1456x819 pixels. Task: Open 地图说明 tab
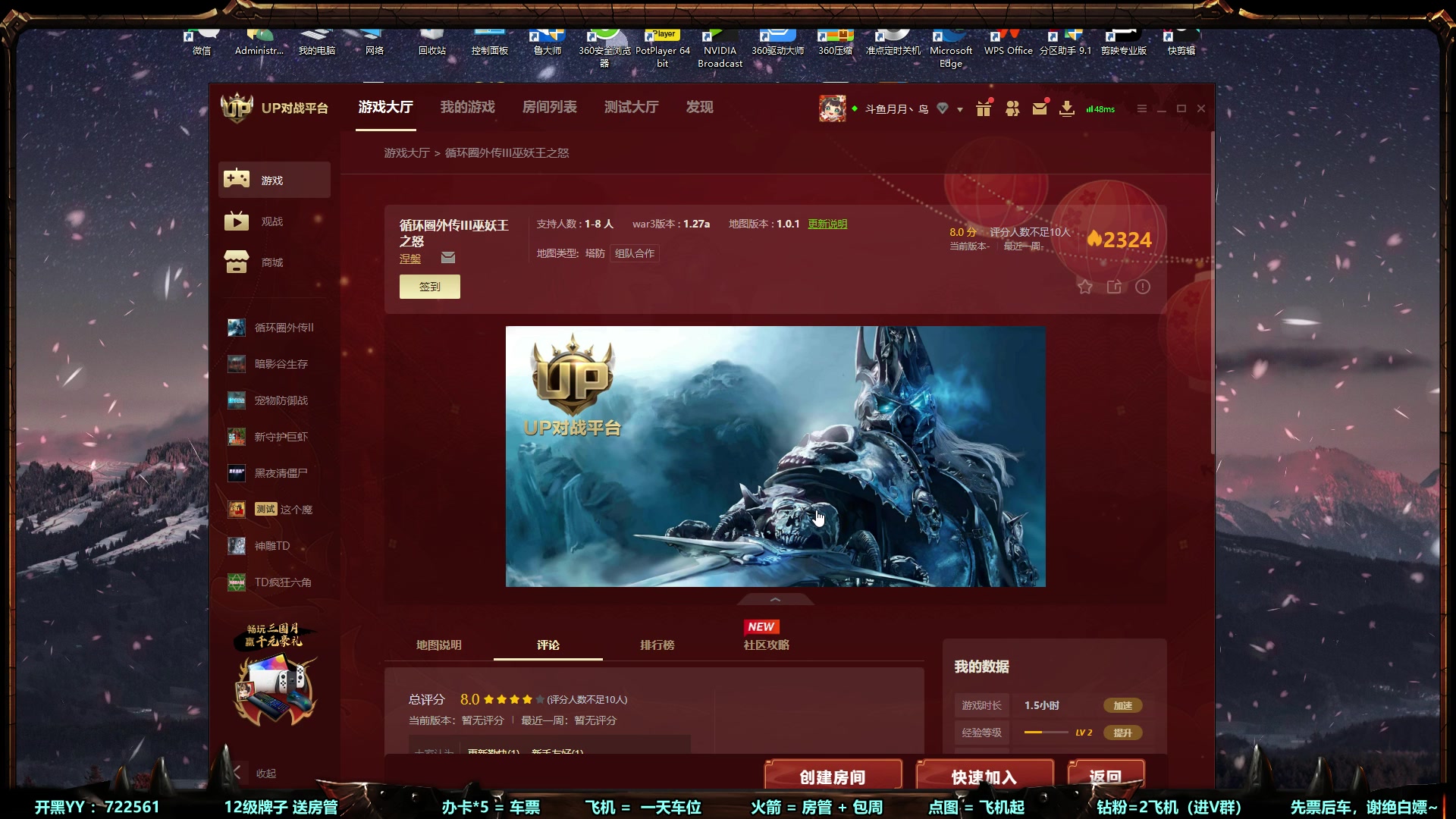point(439,645)
